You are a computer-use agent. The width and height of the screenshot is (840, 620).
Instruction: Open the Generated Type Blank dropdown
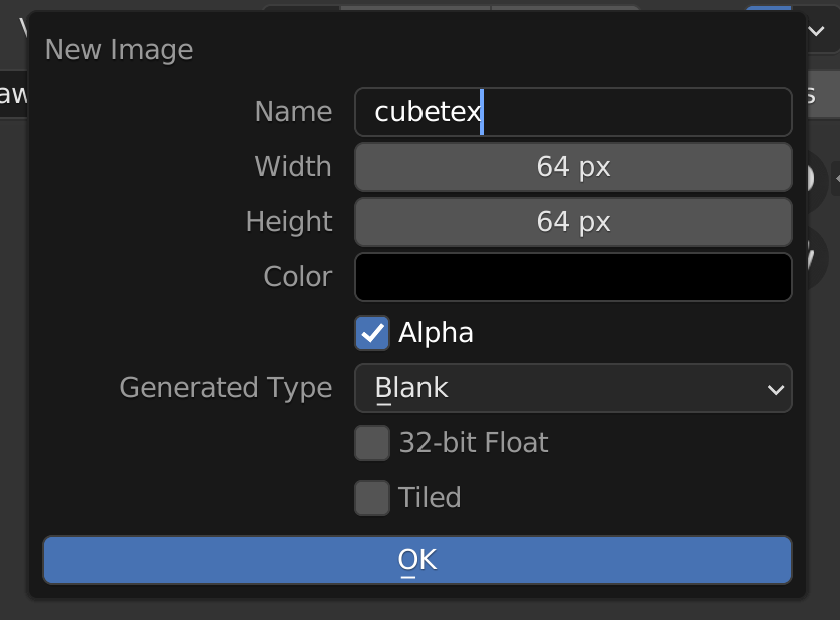[x=572, y=388]
